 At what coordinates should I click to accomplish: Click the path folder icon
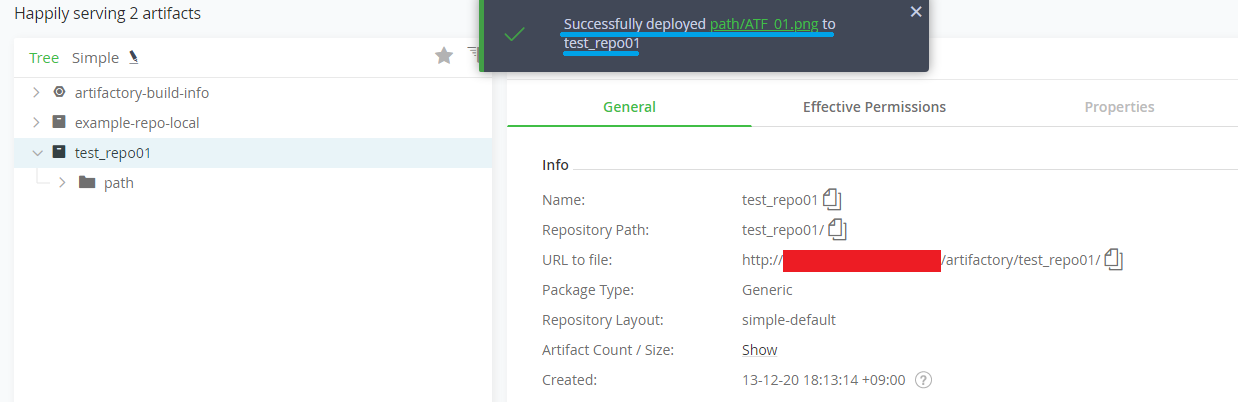coord(87,182)
